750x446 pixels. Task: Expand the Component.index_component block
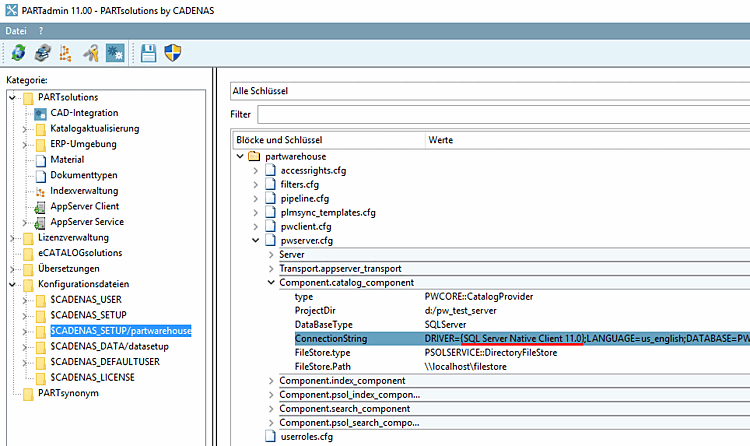pos(271,380)
